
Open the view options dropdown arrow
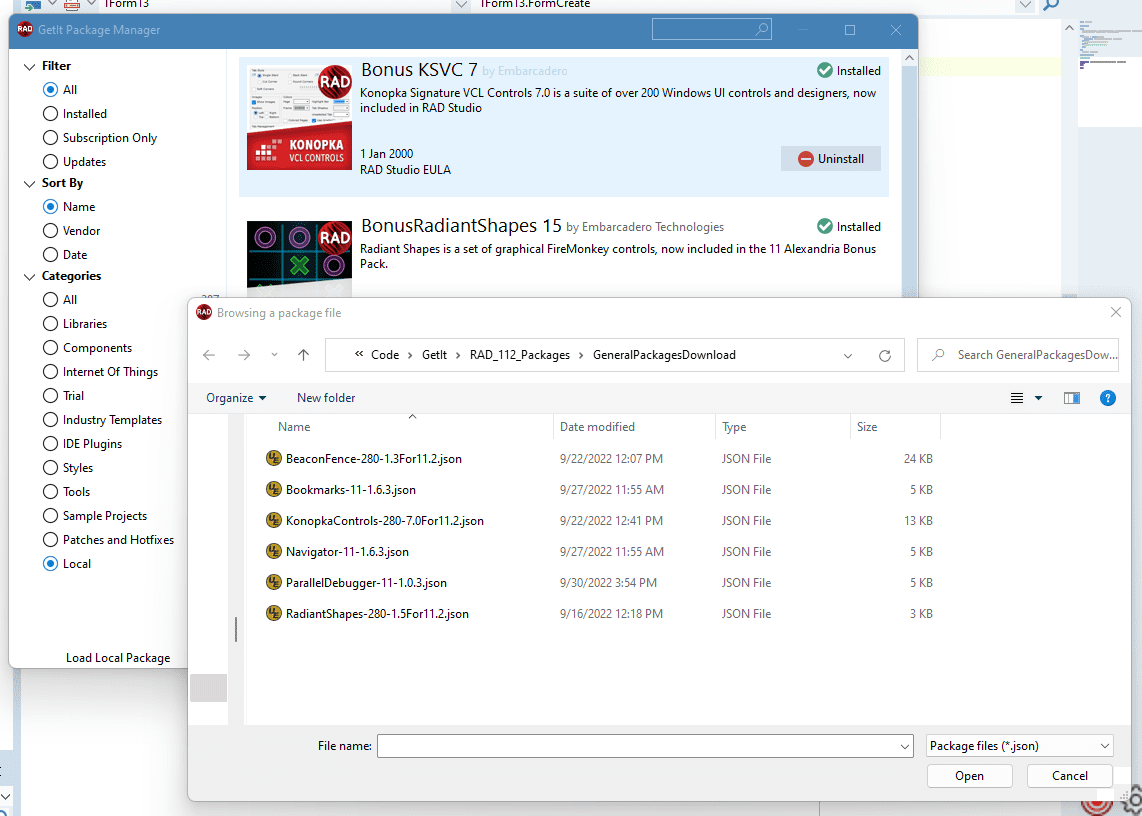click(1039, 398)
